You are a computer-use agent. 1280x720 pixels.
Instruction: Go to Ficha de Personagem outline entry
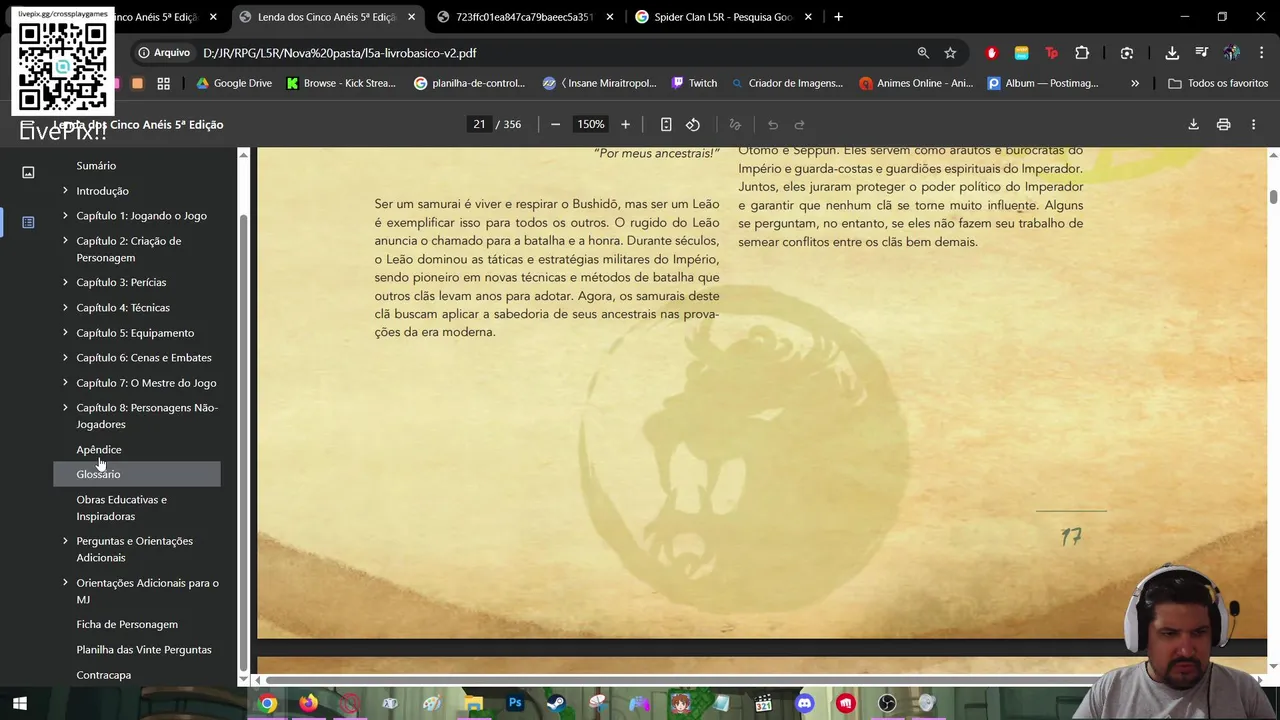pos(127,624)
